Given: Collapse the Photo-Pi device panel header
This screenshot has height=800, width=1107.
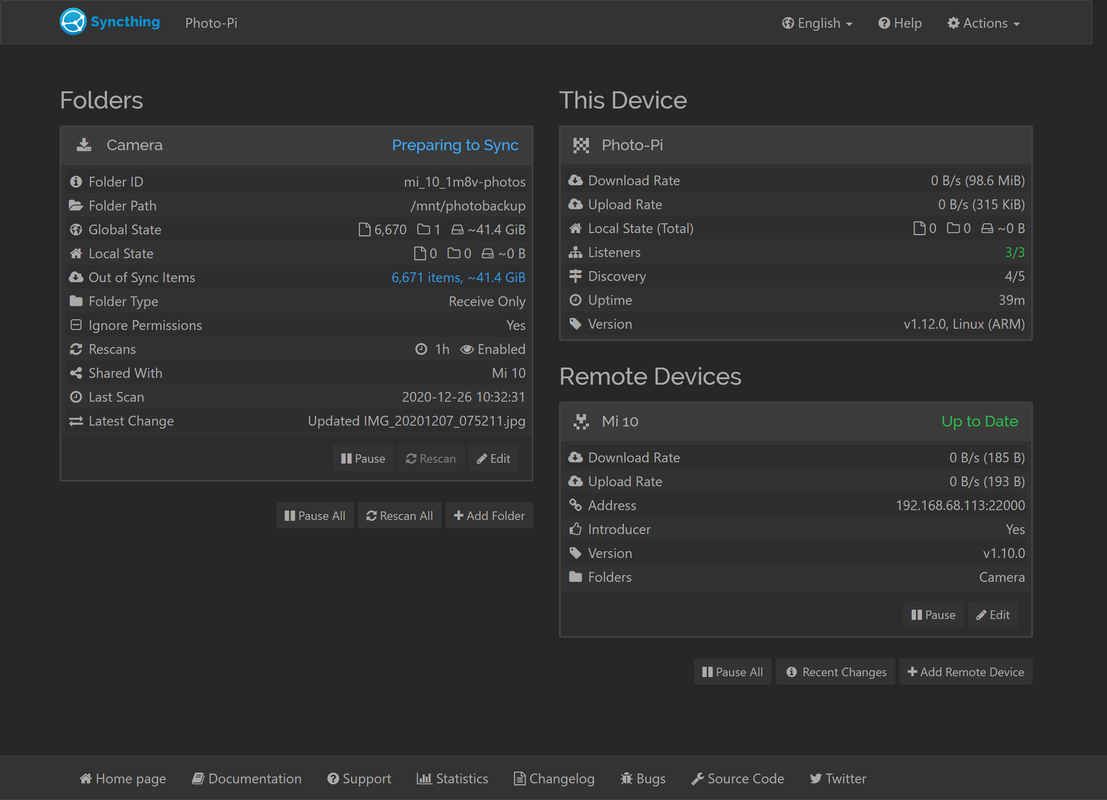Looking at the screenshot, I should click(x=796, y=145).
